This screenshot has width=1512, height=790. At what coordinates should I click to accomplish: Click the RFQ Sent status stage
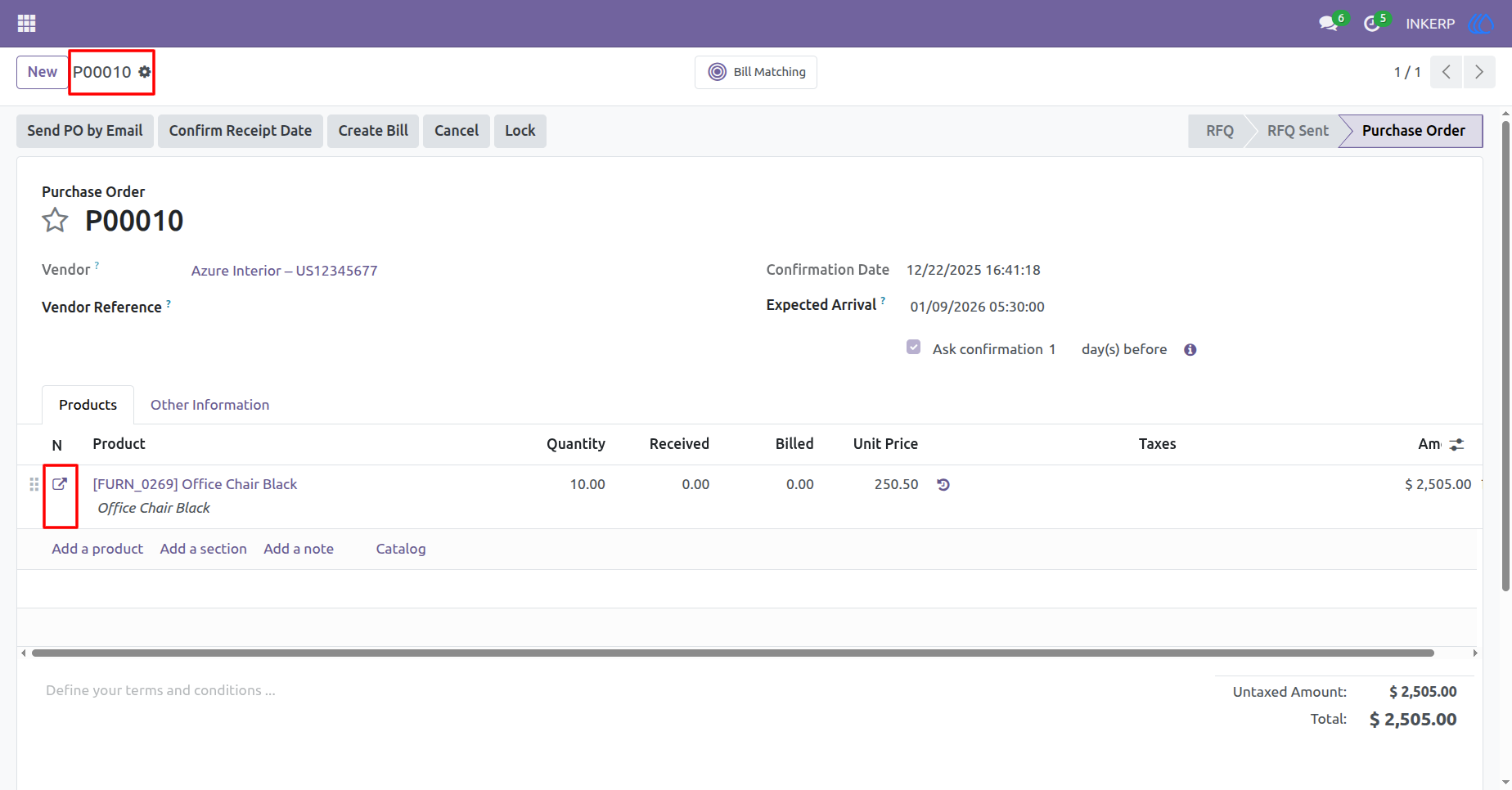coord(1298,131)
